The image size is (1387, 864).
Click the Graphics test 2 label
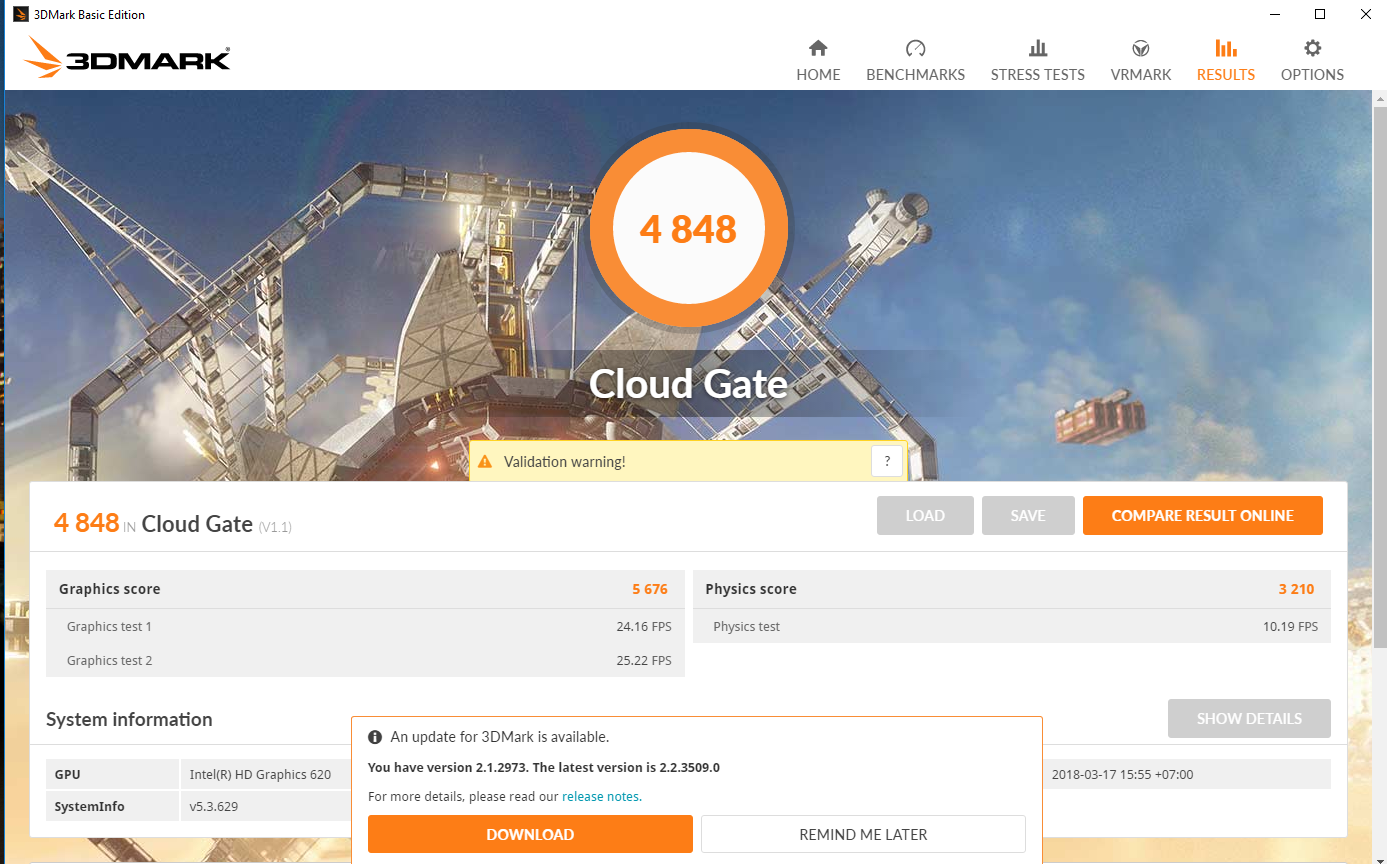(109, 661)
